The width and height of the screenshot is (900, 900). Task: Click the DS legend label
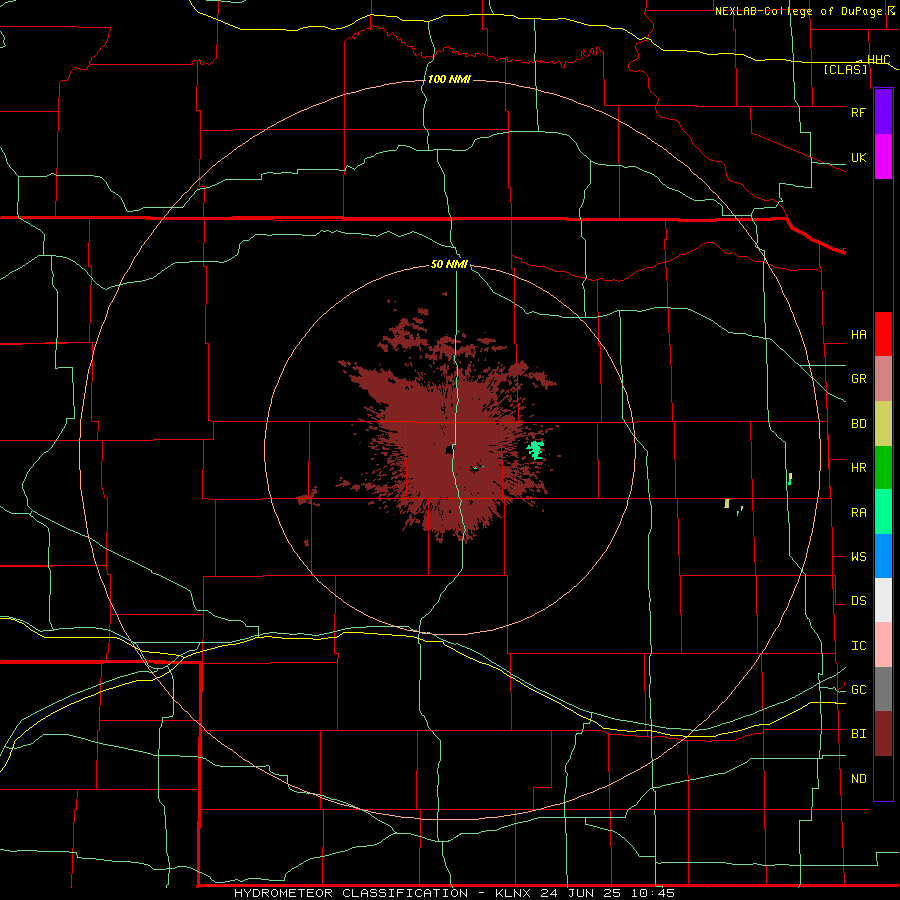[859, 601]
